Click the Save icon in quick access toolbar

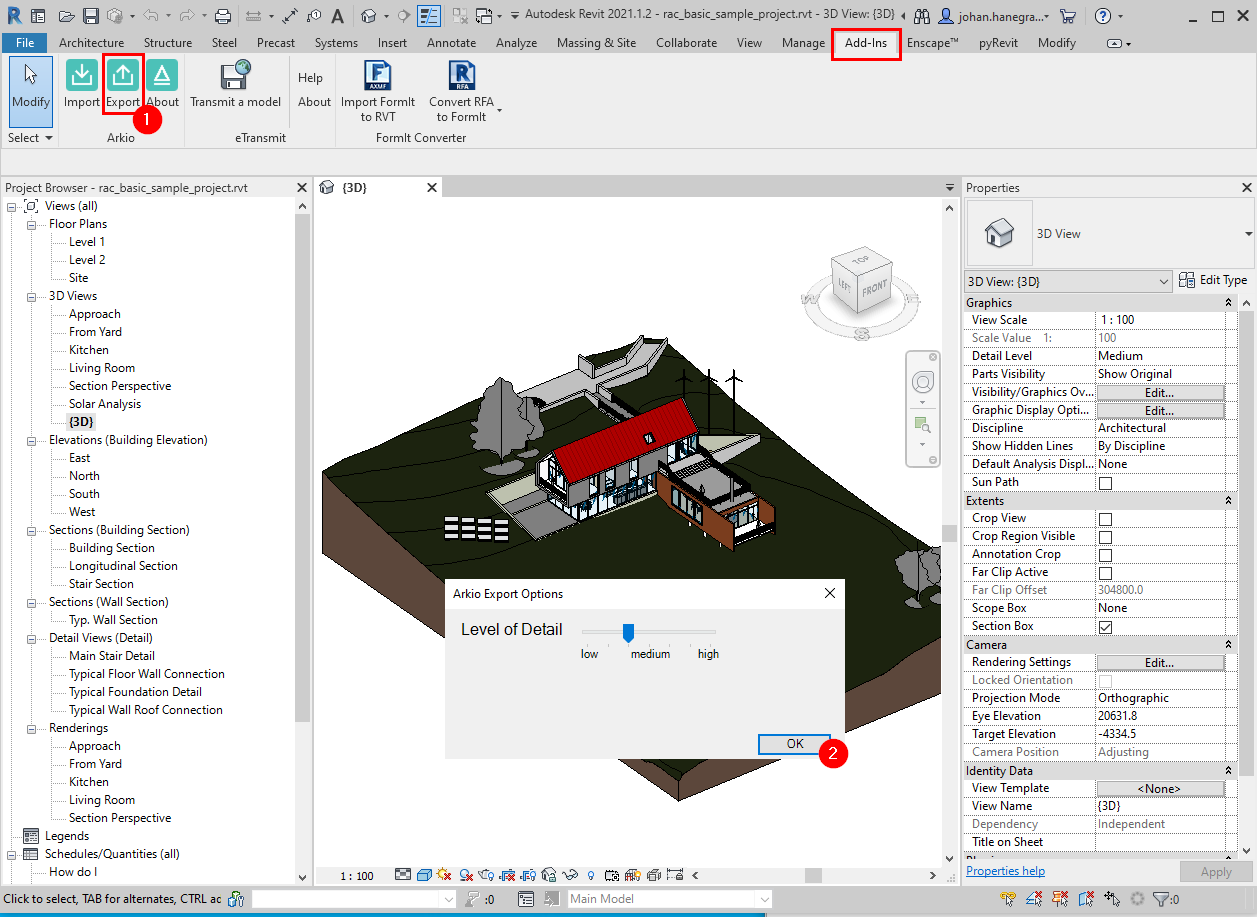point(91,16)
